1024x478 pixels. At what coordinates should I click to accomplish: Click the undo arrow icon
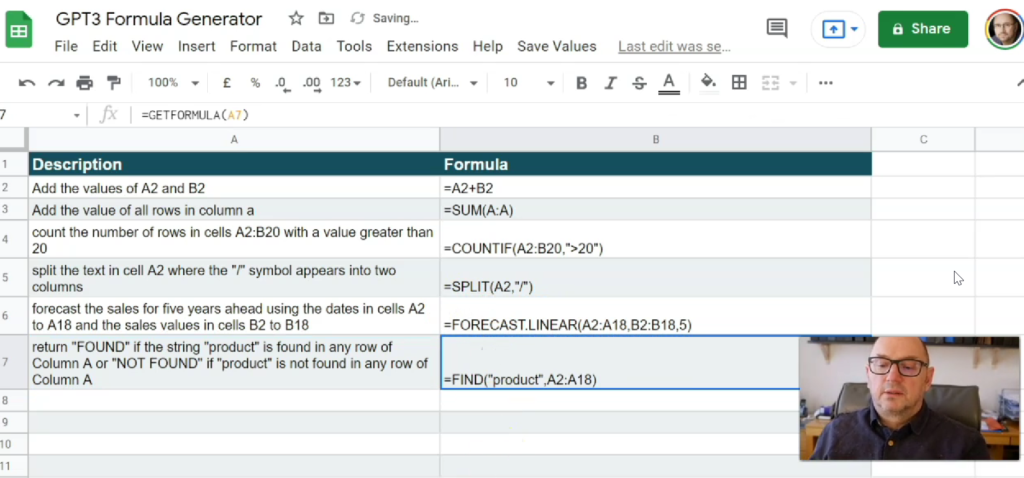27,83
